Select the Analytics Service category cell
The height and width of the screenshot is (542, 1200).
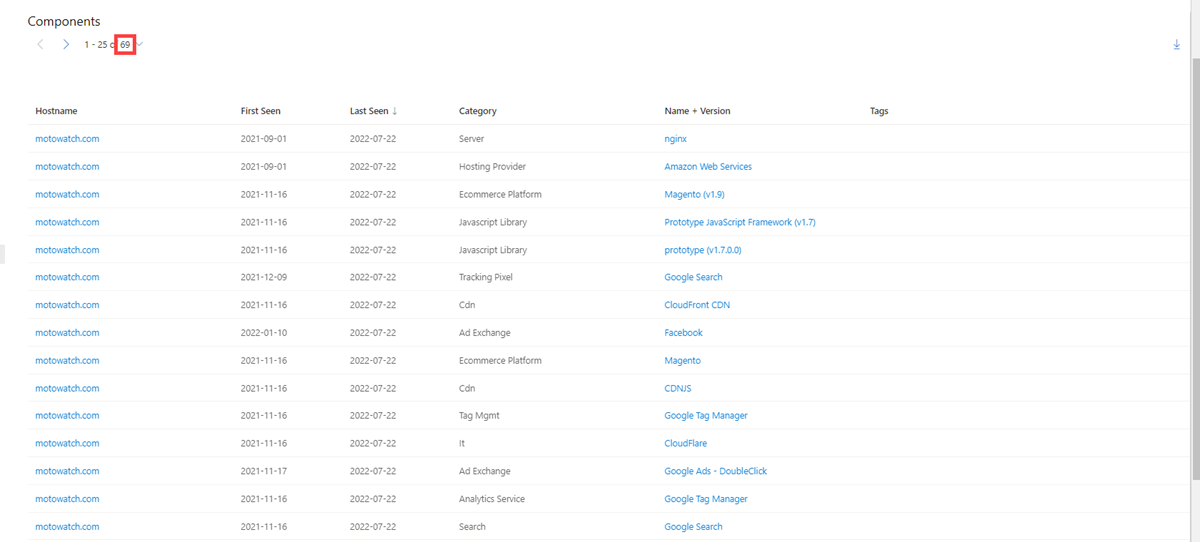pos(492,499)
